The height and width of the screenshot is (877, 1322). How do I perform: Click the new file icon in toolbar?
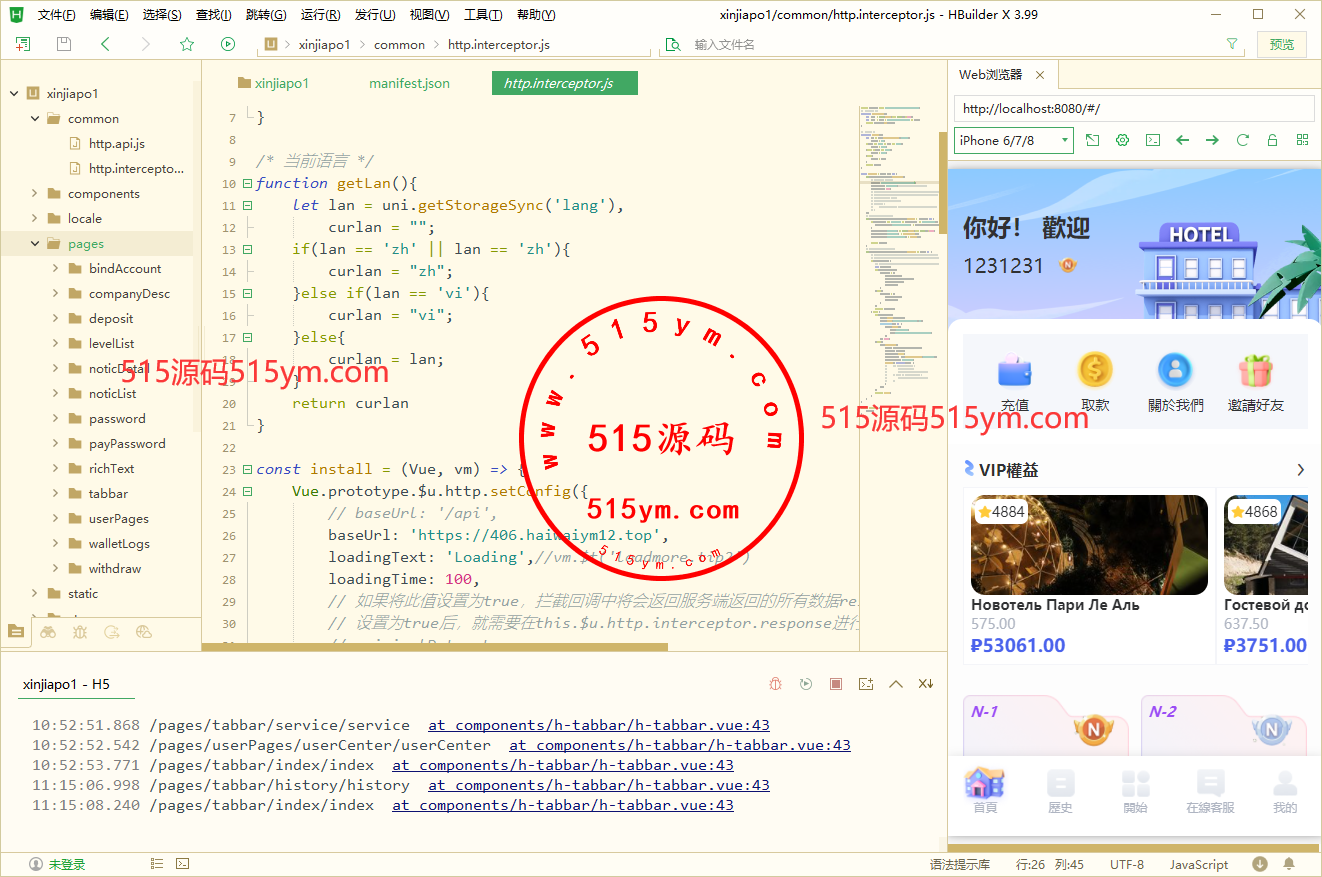23,44
